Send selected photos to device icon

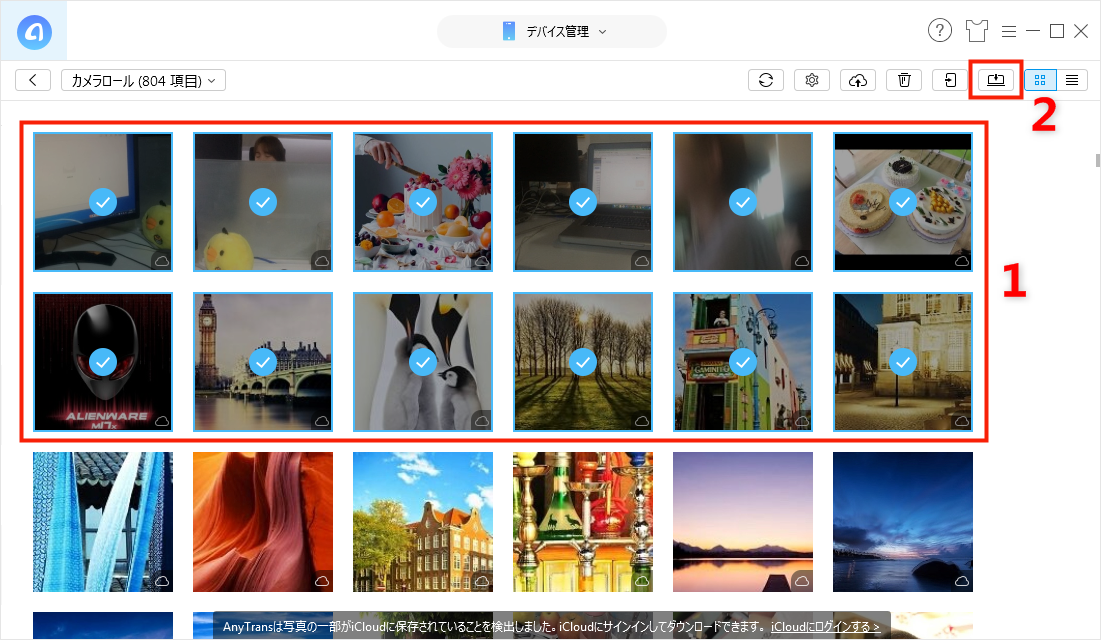click(950, 80)
